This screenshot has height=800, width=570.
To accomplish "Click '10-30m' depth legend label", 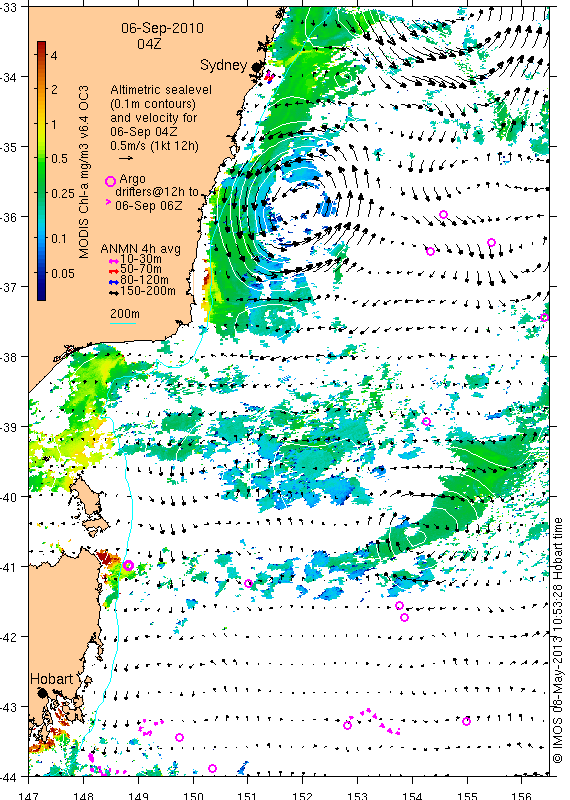I will click(x=141, y=259).
